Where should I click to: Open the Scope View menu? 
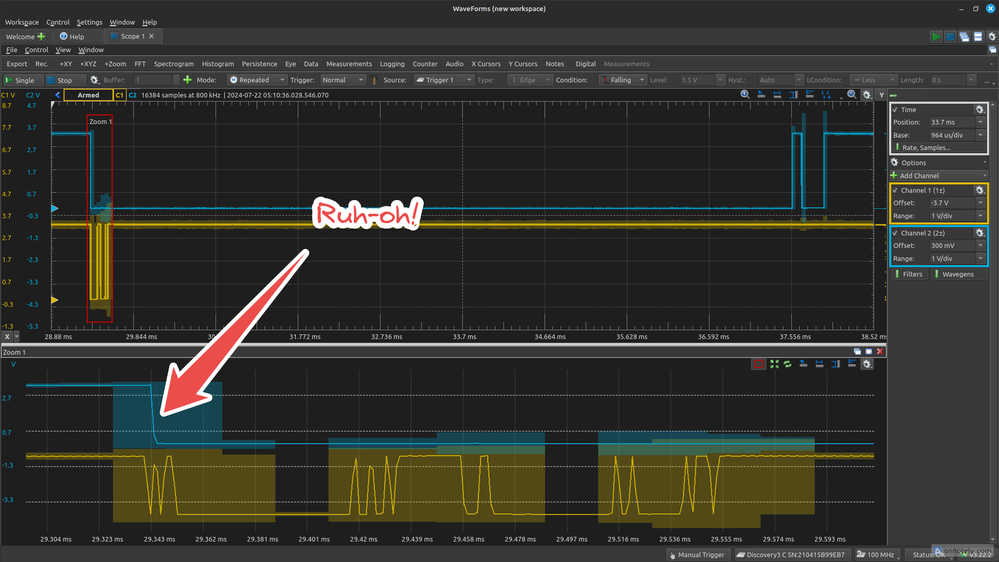pyautogui.click(x=63, y=50)
